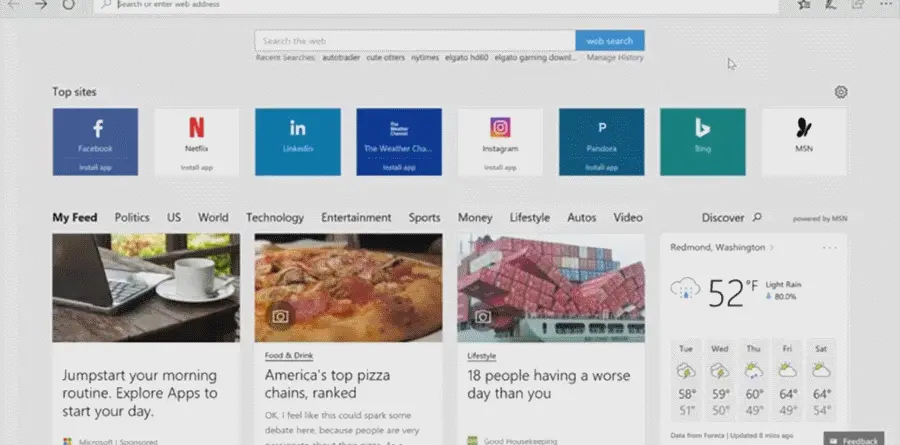Open America's top pizza chains headline
The width and height of the screenshot is (900, 445).
[327, 384]
